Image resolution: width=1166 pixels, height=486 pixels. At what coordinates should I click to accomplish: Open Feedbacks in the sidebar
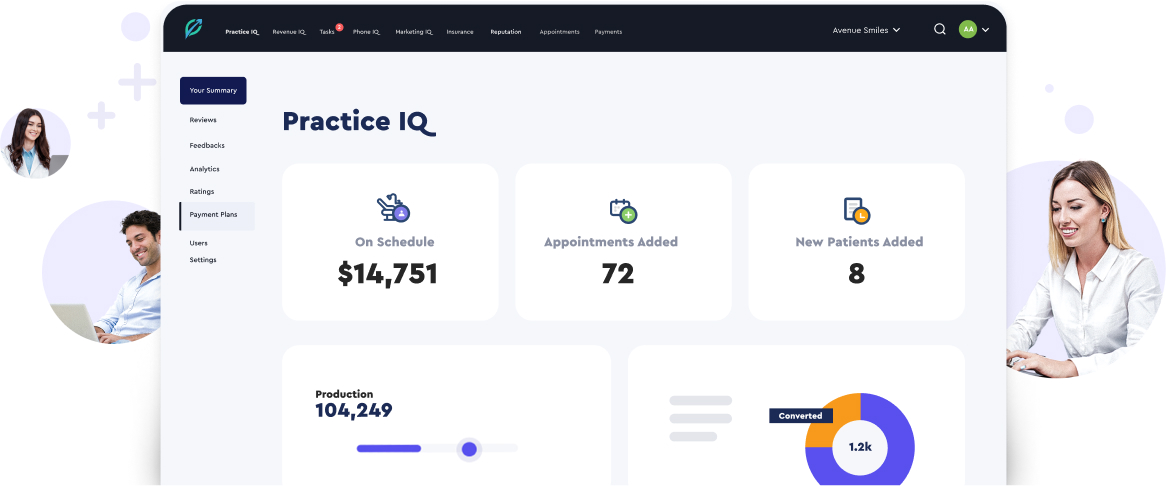tap(207, 146)
